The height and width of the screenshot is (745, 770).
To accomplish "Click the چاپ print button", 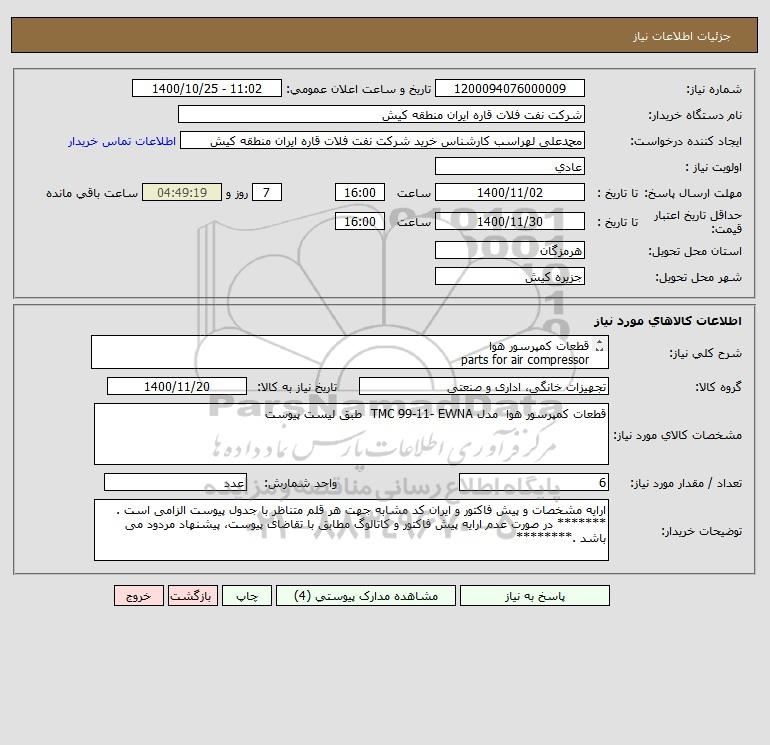I will (x=247, y=596).
